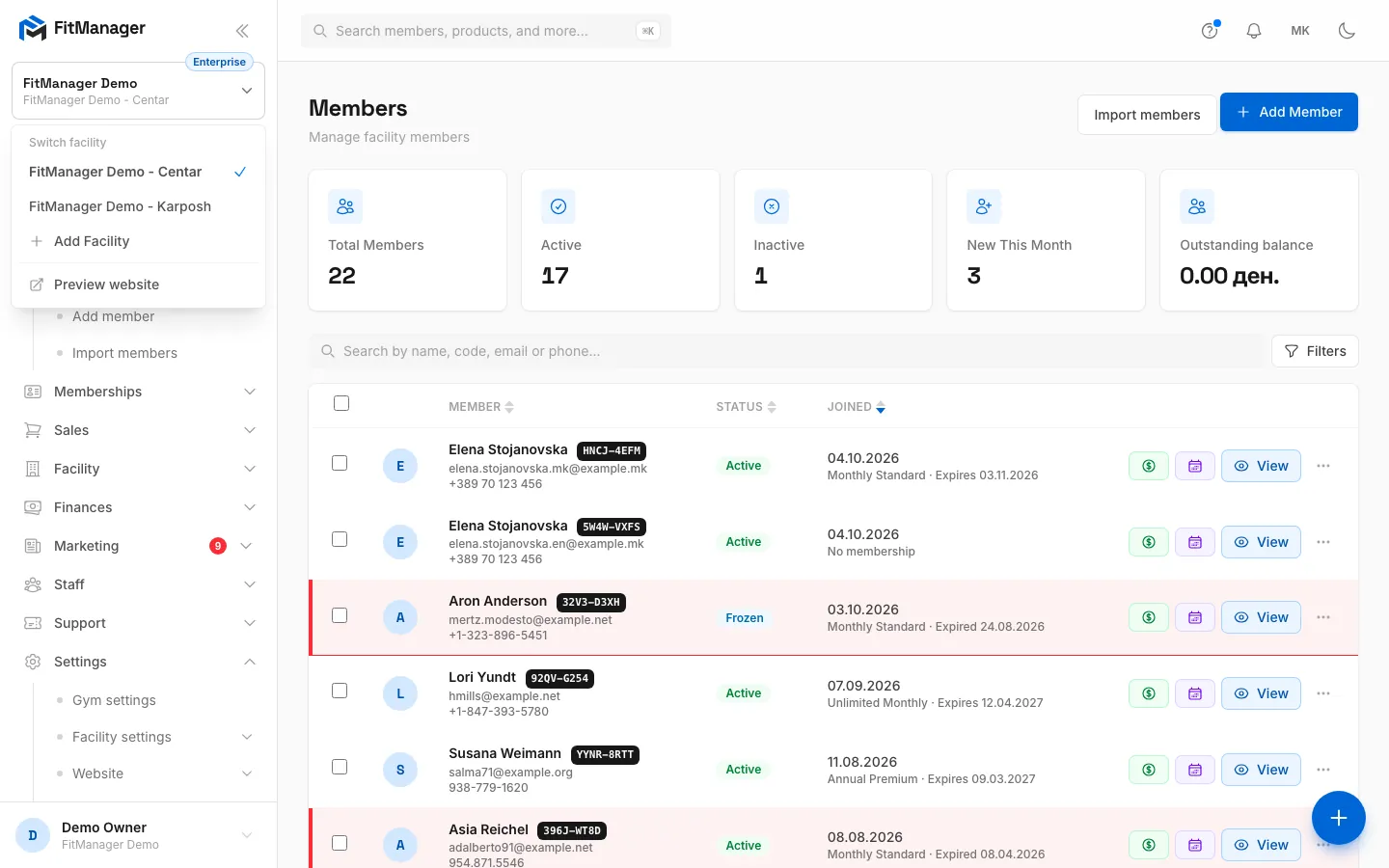Sort the table by Status column
Screen dimensions: 1389x868
pyautogui.click(x=746, y=407)
